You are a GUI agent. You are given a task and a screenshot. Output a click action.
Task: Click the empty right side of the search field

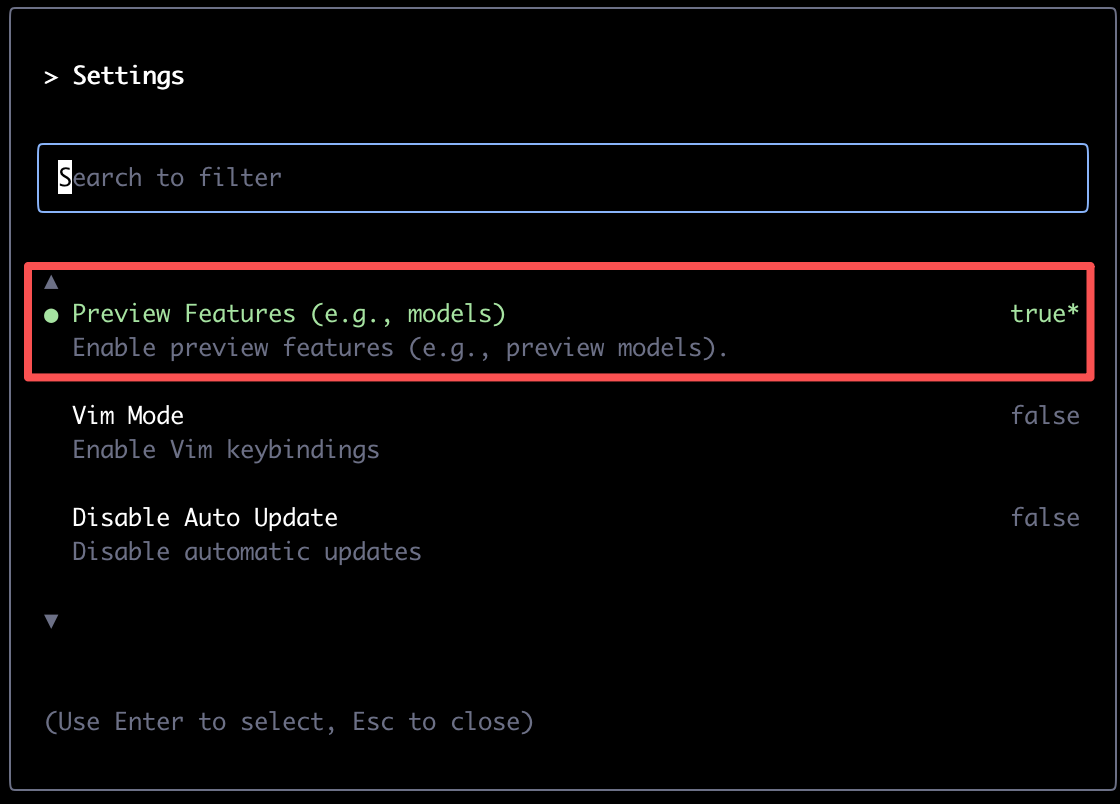786,178
